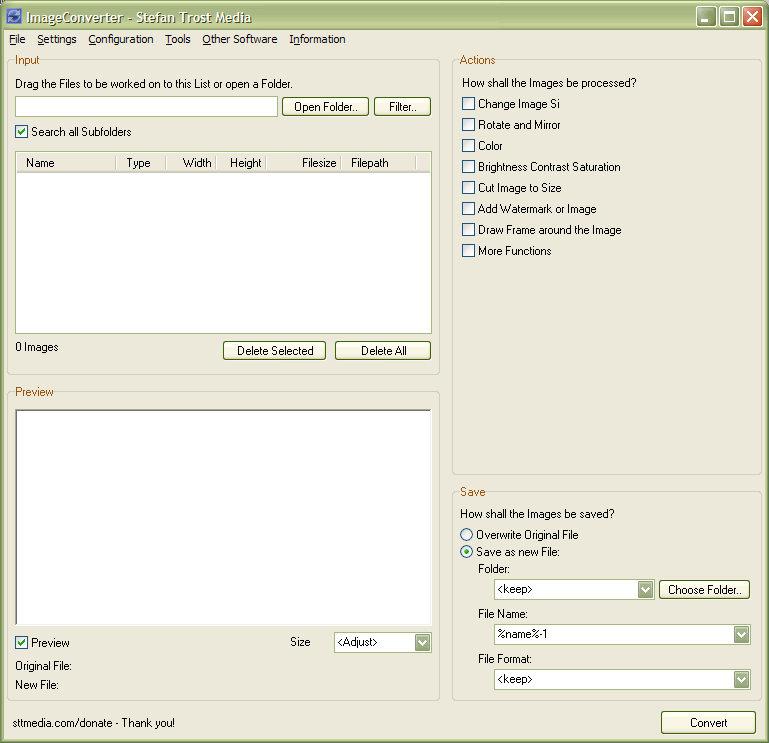
Task: Open the Settings menu
Action: pyautogui.click(x=57, y=40)
